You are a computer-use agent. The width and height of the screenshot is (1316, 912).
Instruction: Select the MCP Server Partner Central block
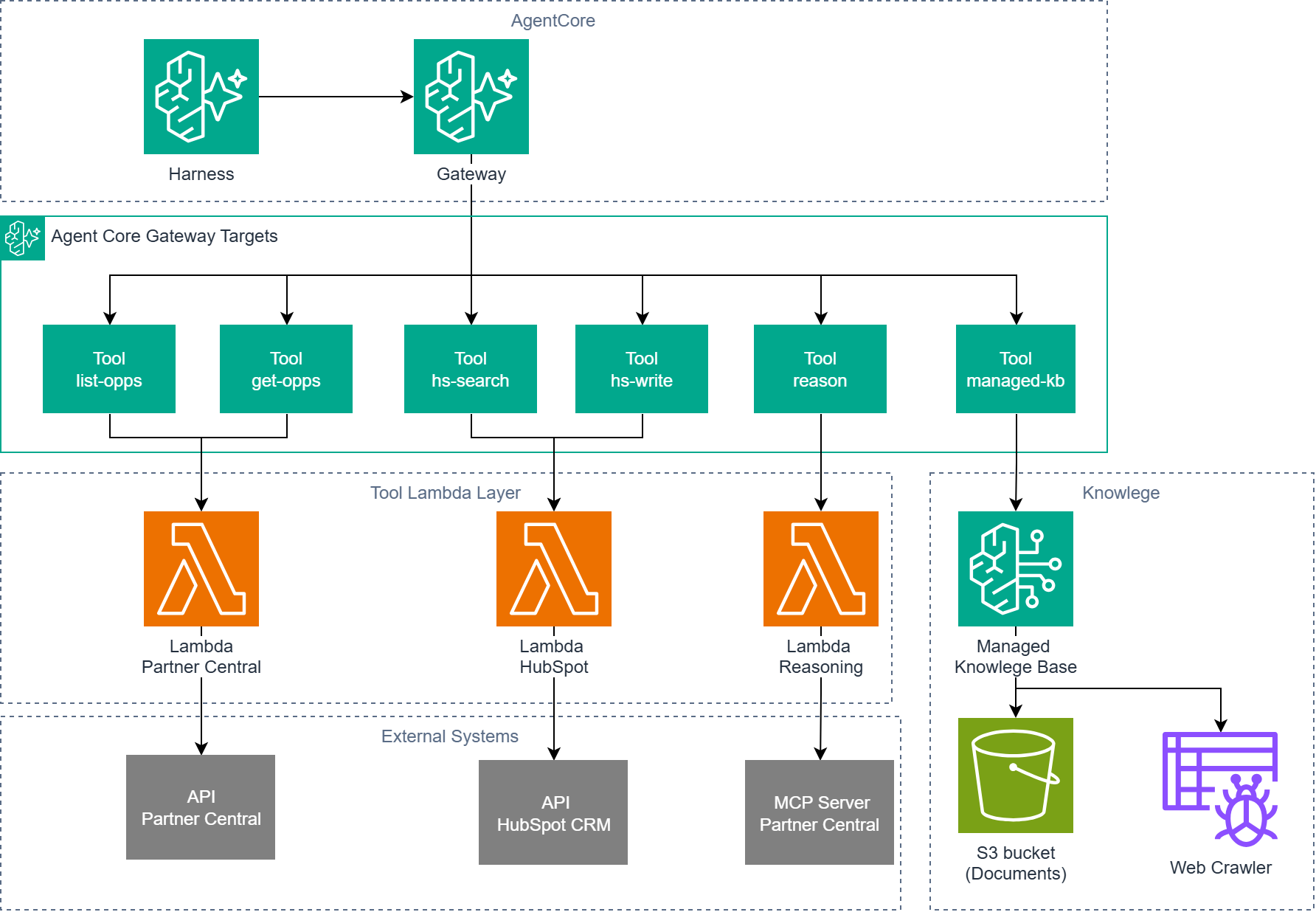[x=820, y=812]
